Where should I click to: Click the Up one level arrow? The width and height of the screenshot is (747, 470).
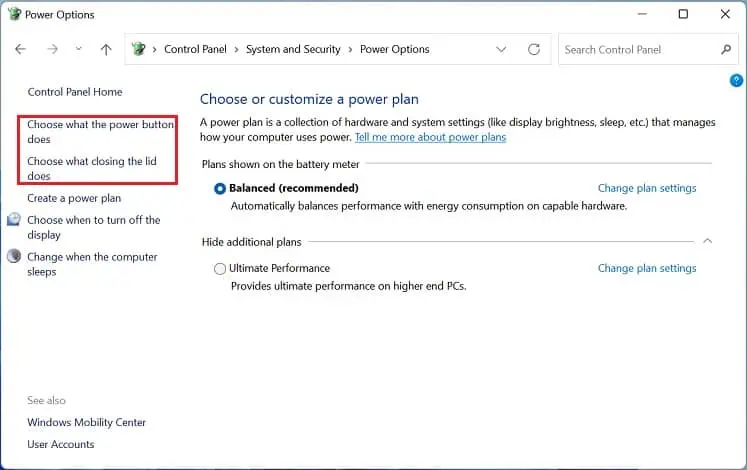coord(106,49)
